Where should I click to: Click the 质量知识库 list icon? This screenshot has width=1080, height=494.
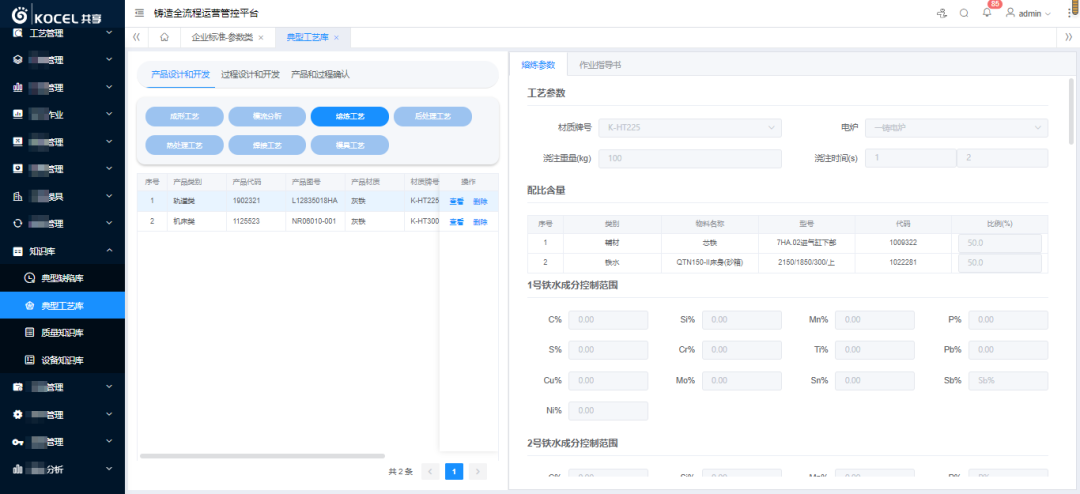click(29, 333)
